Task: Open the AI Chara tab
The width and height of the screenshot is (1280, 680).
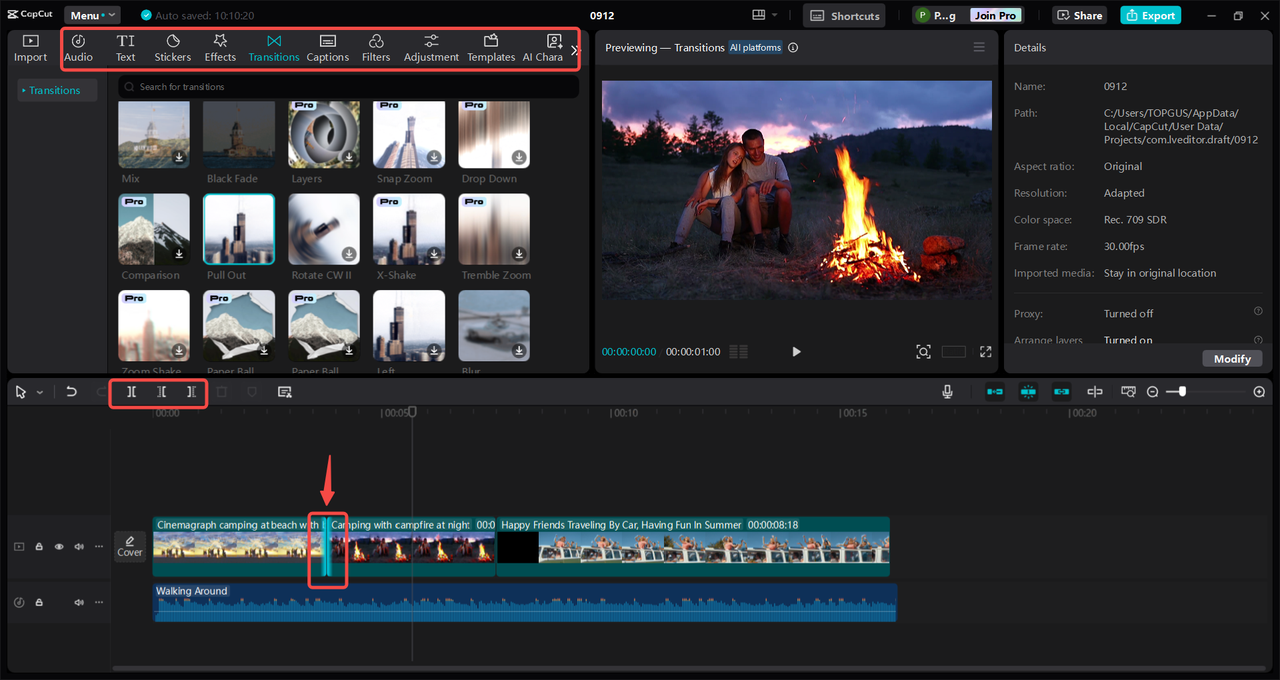Action: point(543,48)
